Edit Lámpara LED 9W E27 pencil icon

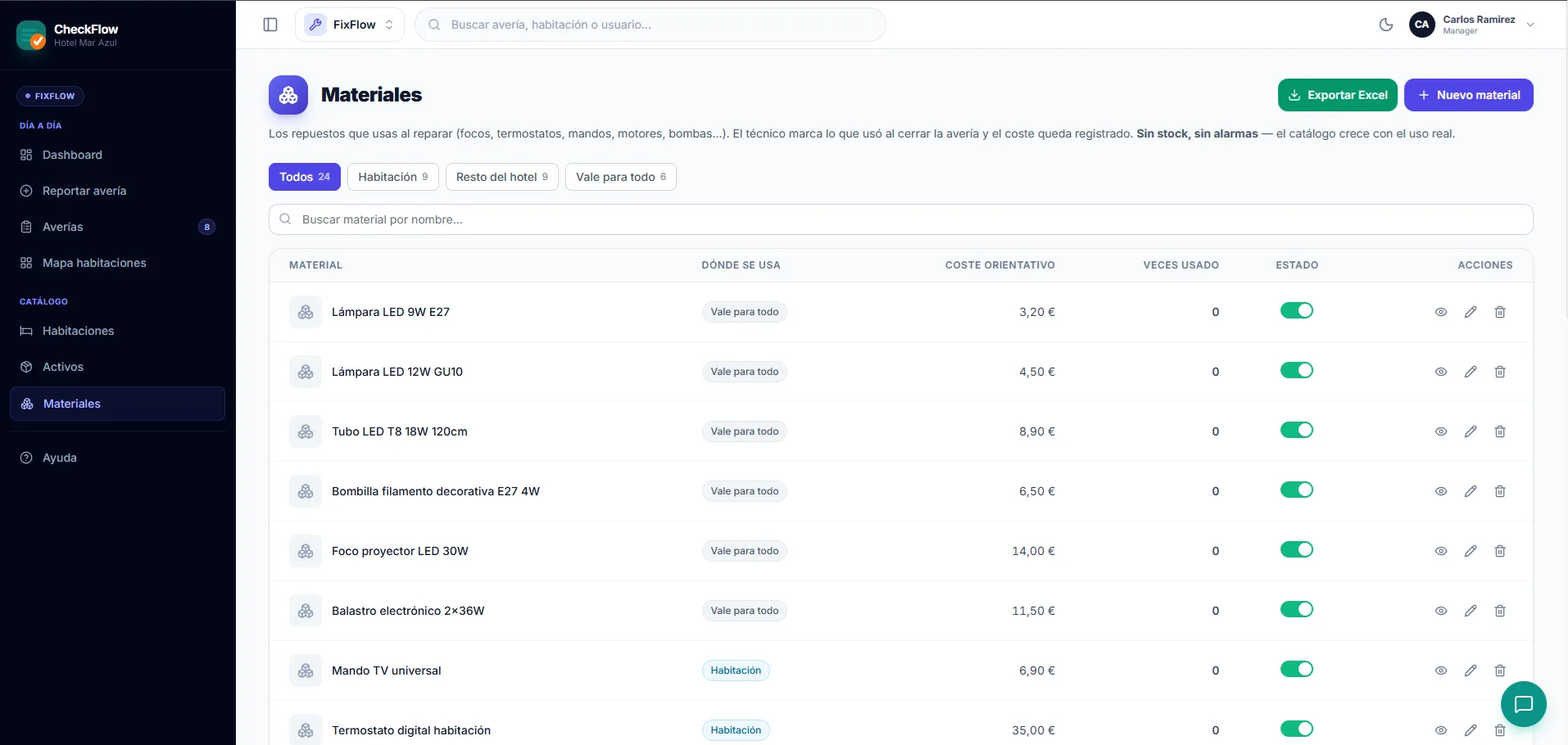pyautogui.click(x=1471, y=312)
